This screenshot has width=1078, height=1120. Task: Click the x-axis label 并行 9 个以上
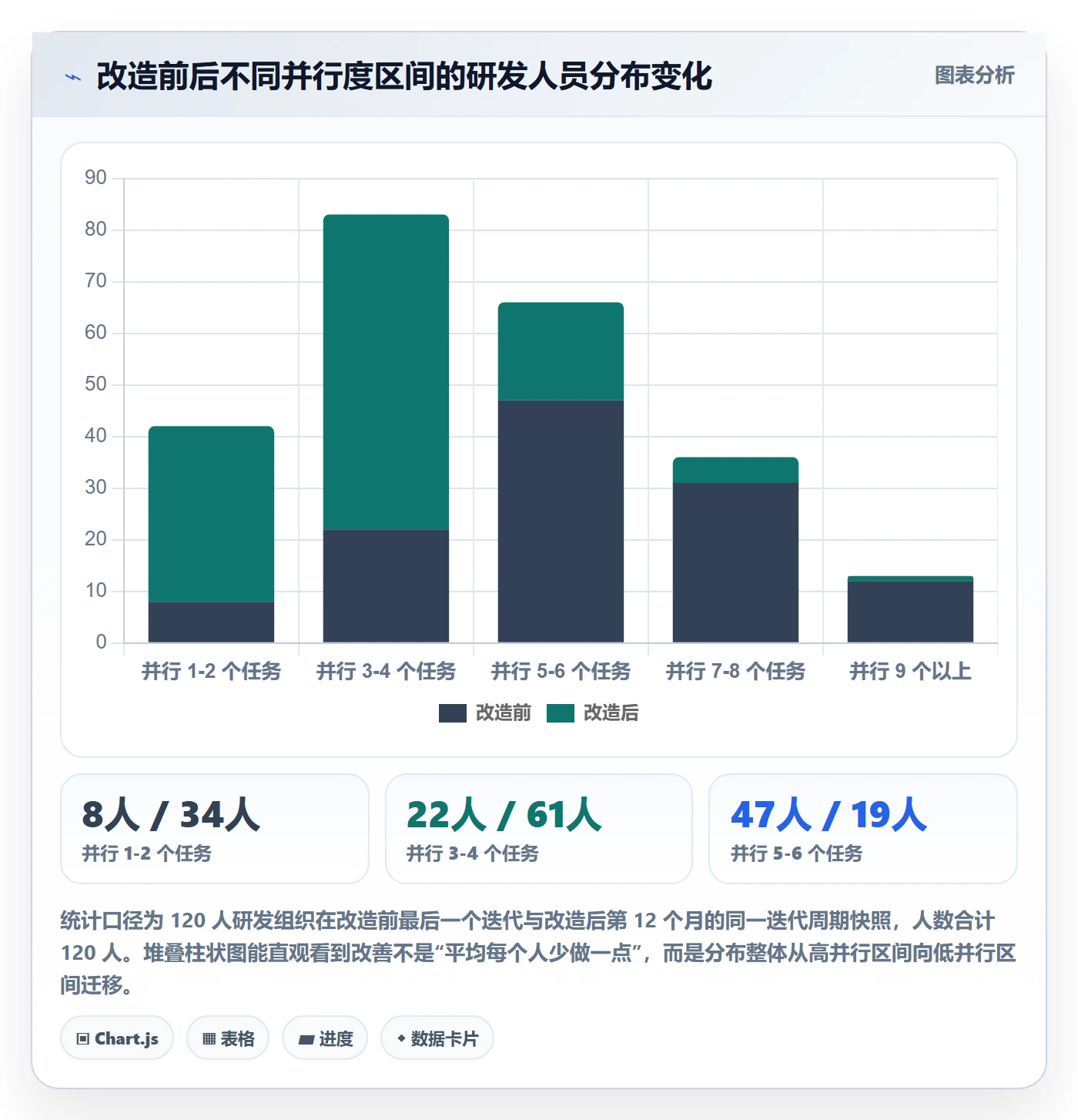(910, 672)
